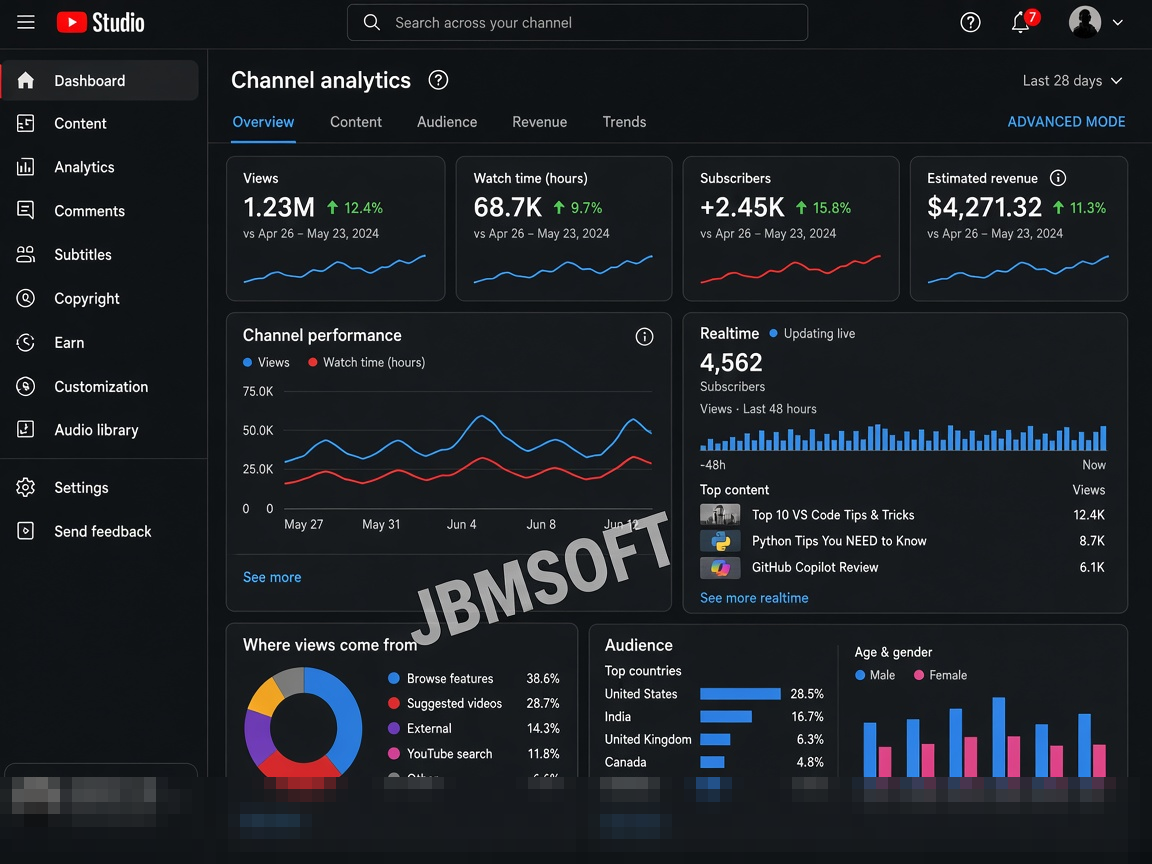This screenshot has height=864, width=1152.
Task: Select the Customization icon in sidebar
Action: click(x=26, y=386)
